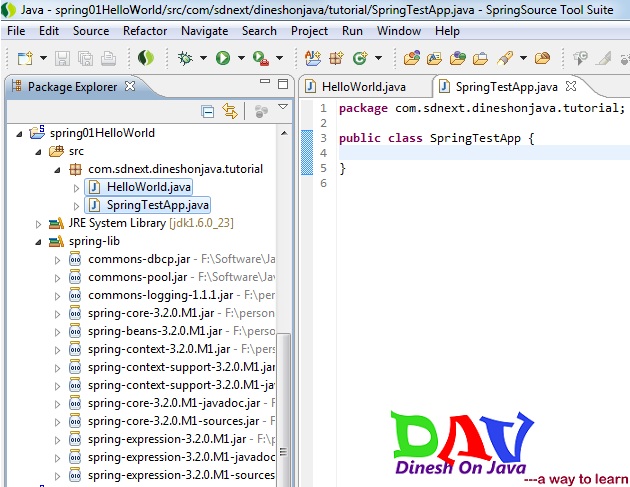Click the New Java Package icon

coord(336,59)
